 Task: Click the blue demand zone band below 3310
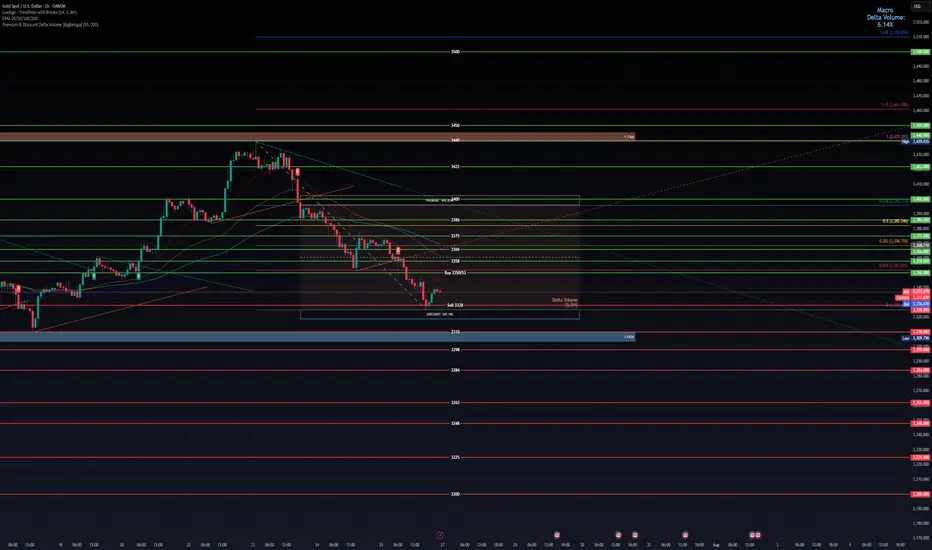coord(317,337)
